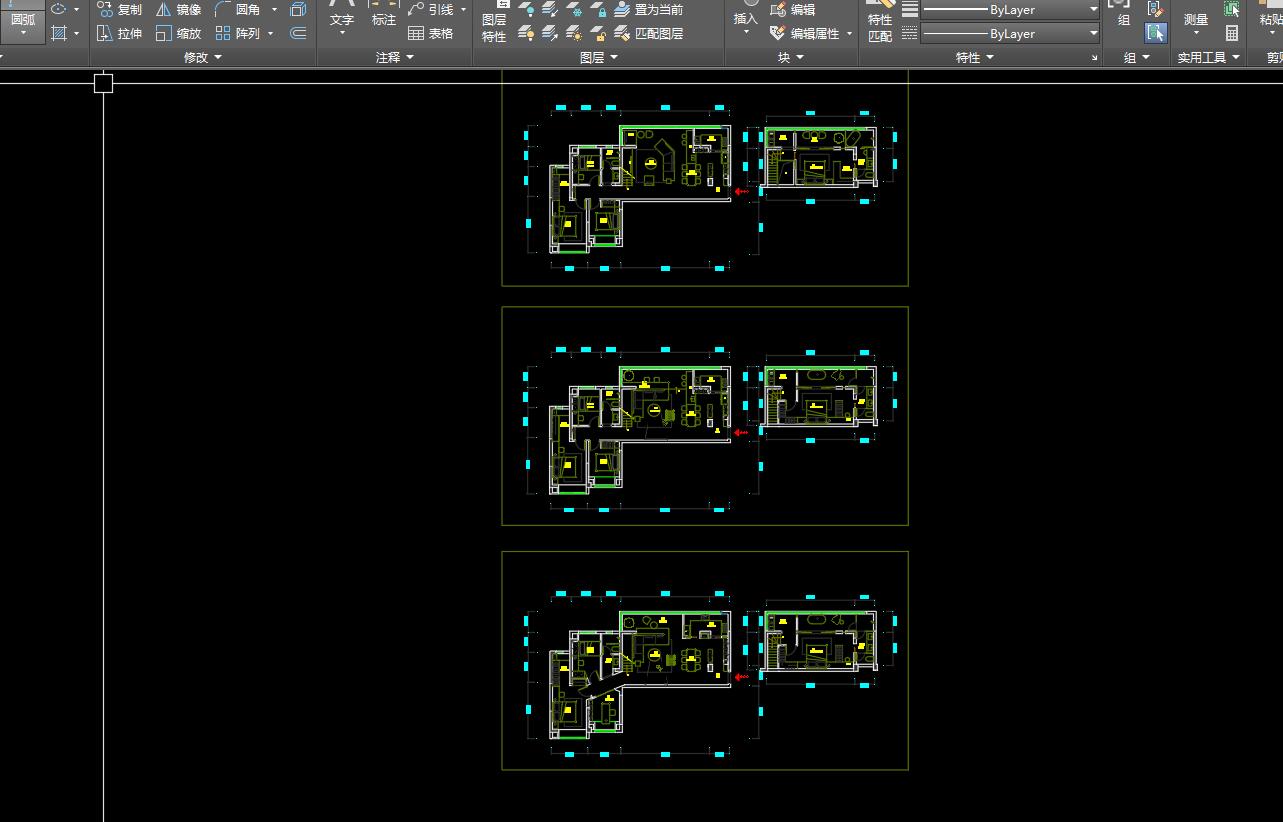Expand the 修改 (Modify) panel

pyautogui.click(x=203, y=57)
